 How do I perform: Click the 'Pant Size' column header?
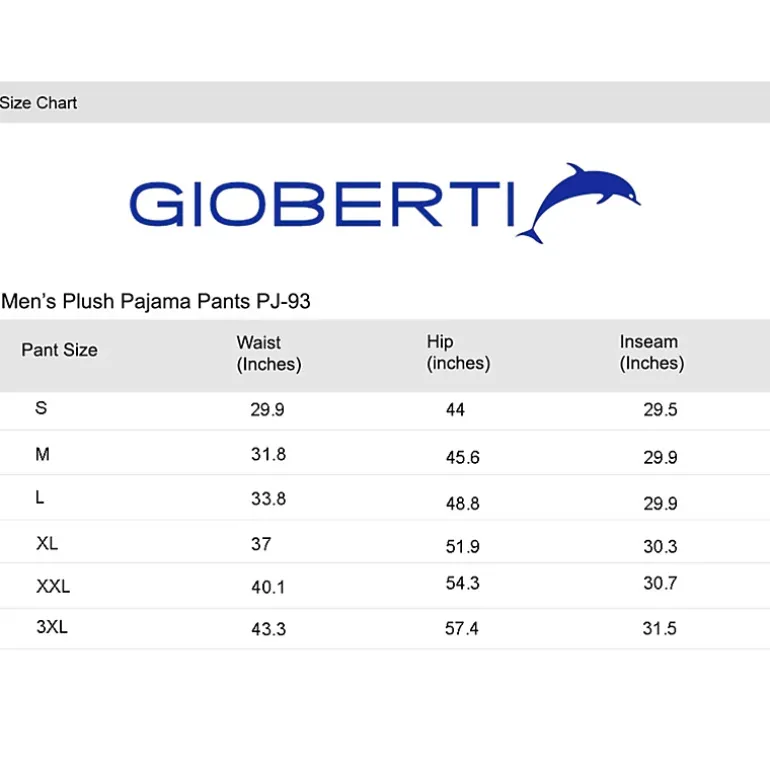pyautogui.click(x=59, y=350)
